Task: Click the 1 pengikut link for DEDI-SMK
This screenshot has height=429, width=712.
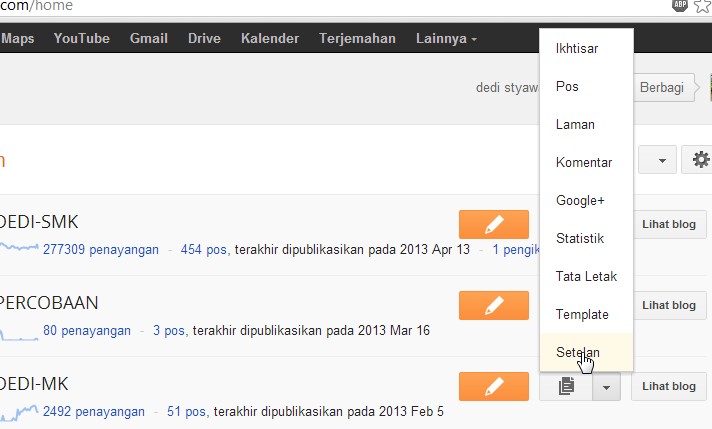Action: tap(516, 249)
